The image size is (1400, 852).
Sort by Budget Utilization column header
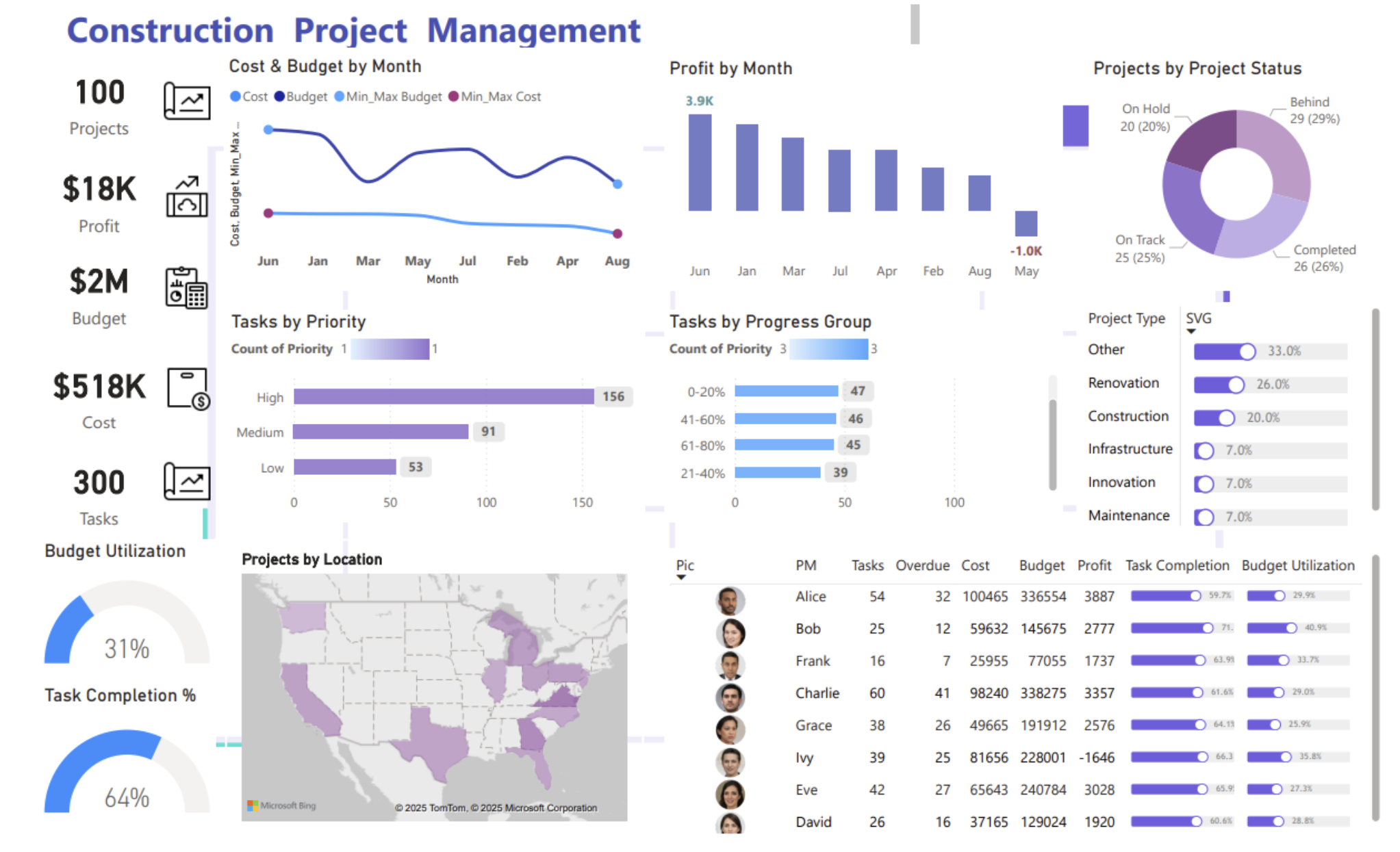click(x=1298, y=565)
